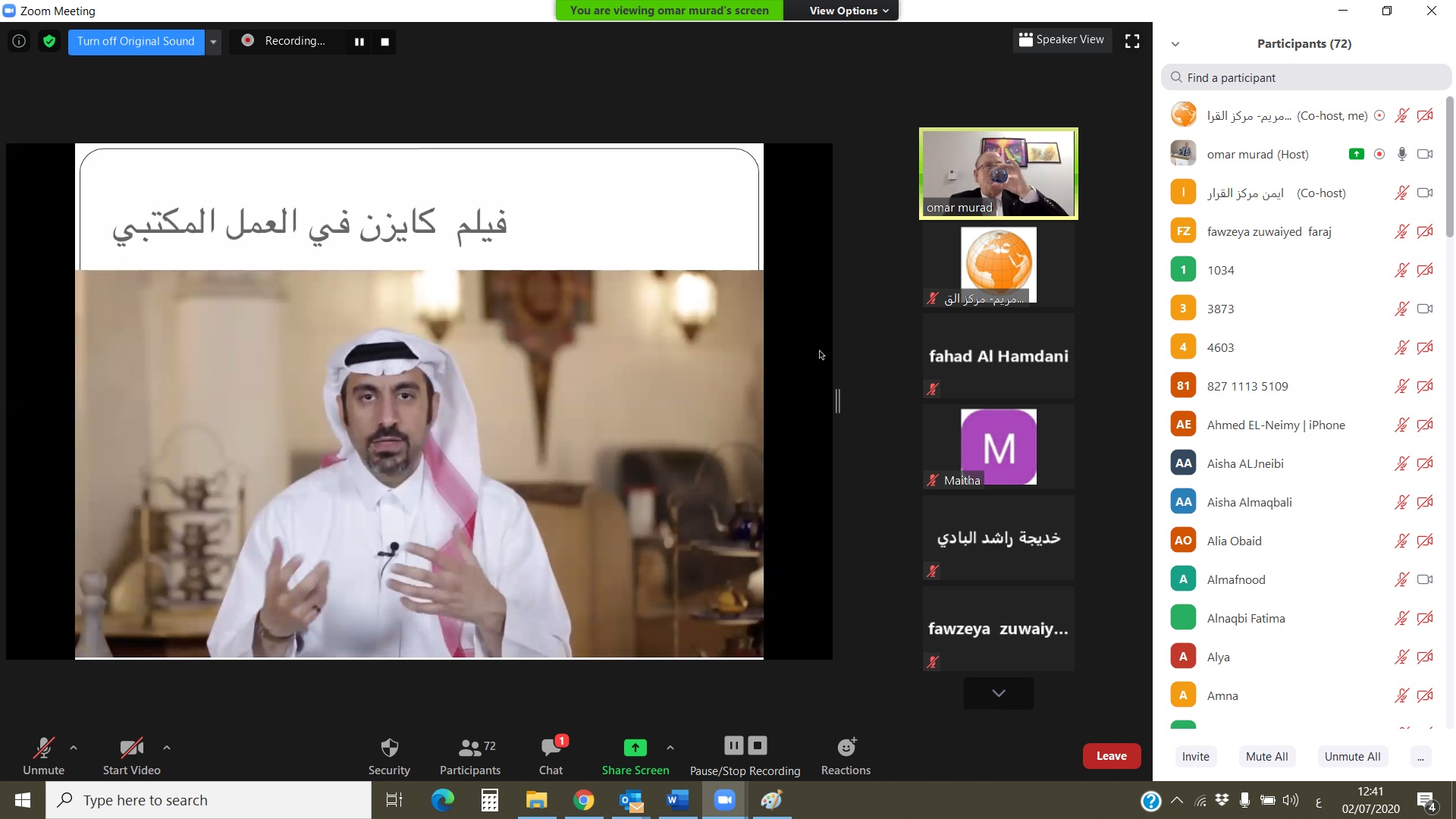This screenshot has height=819, width=1456.
Task: Click the green encryption shield icon
Action: click(49, 42)
